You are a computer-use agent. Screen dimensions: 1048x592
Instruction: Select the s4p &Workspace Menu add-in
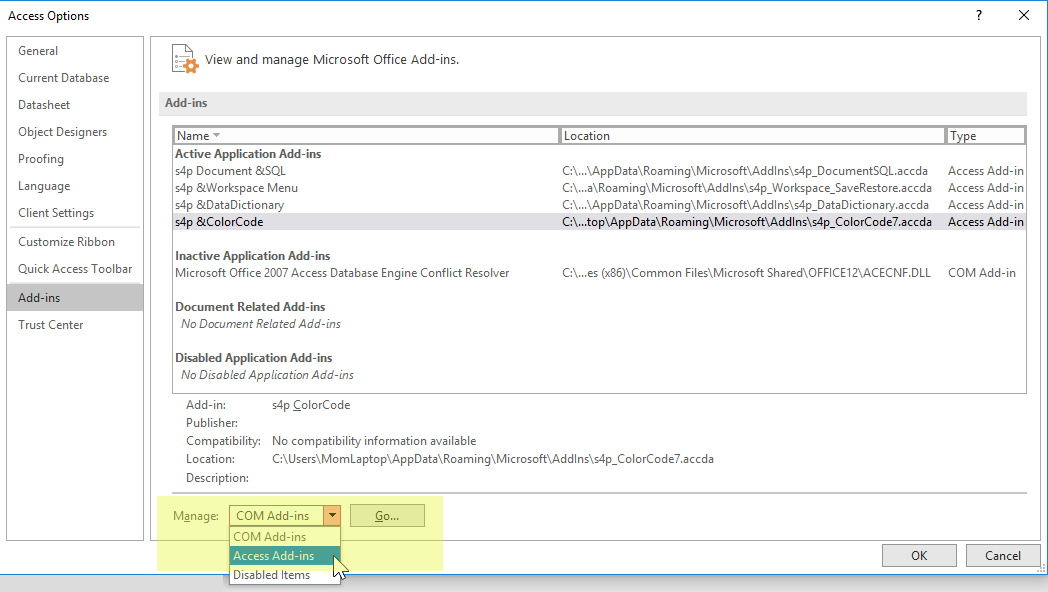pos(599,188)
